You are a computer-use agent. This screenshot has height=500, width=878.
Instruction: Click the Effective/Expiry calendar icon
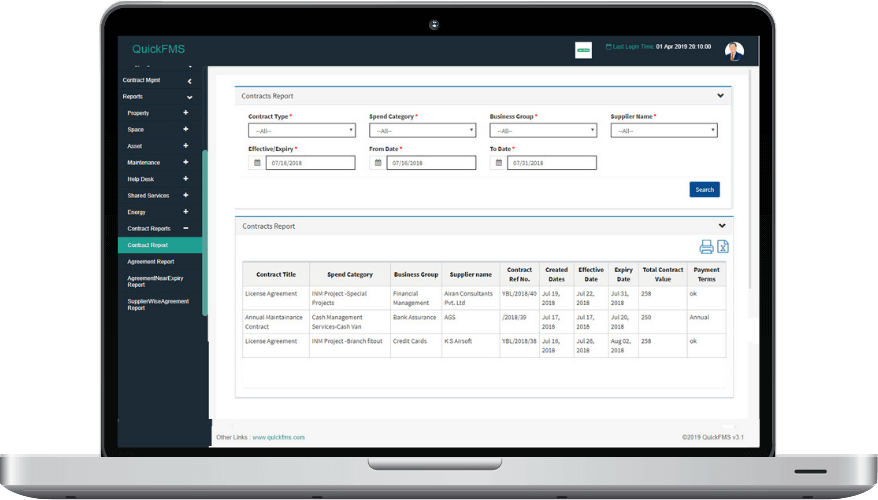tap(257, 163)
